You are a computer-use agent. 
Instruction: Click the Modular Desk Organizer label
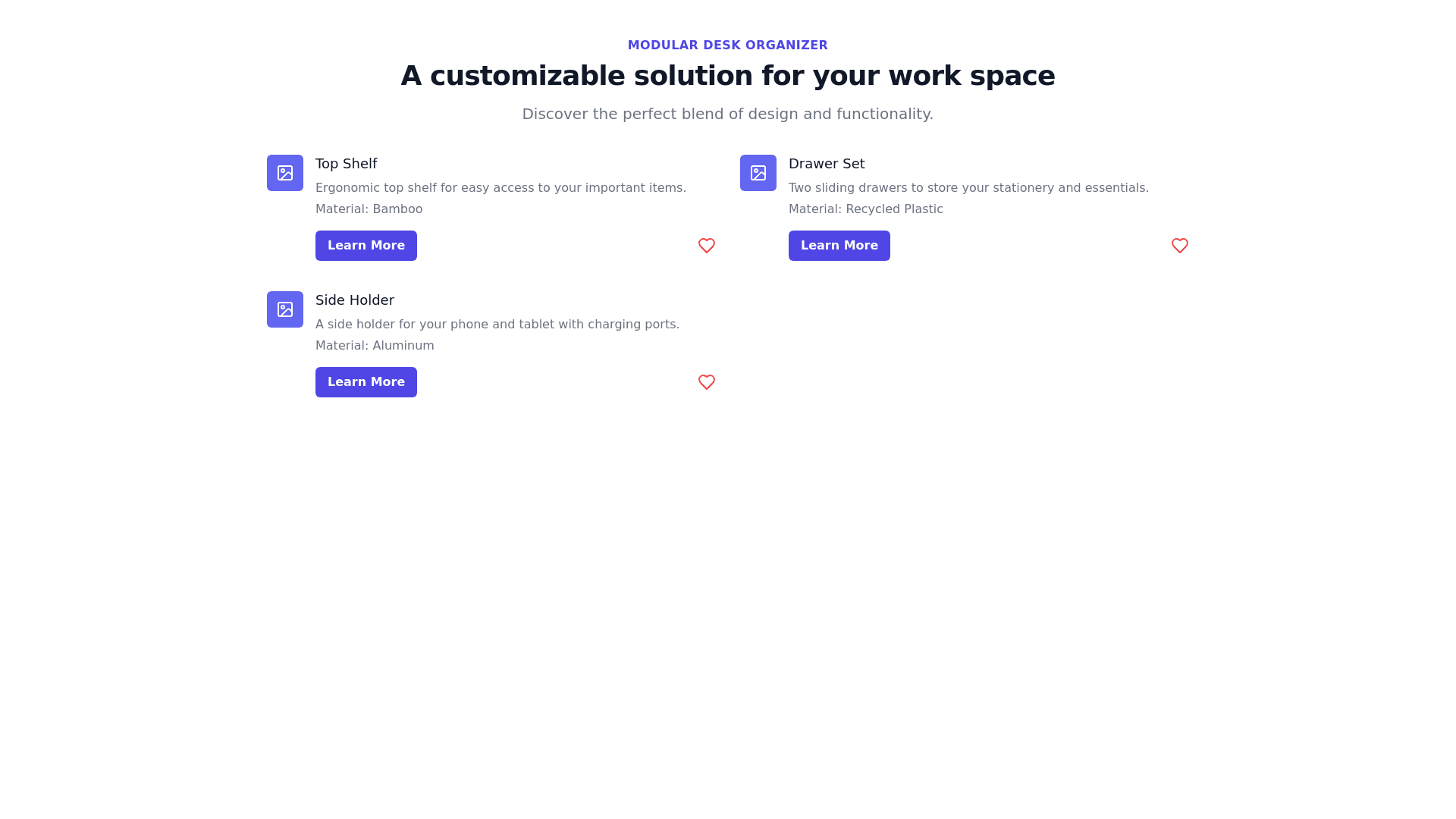pos(727,45)
